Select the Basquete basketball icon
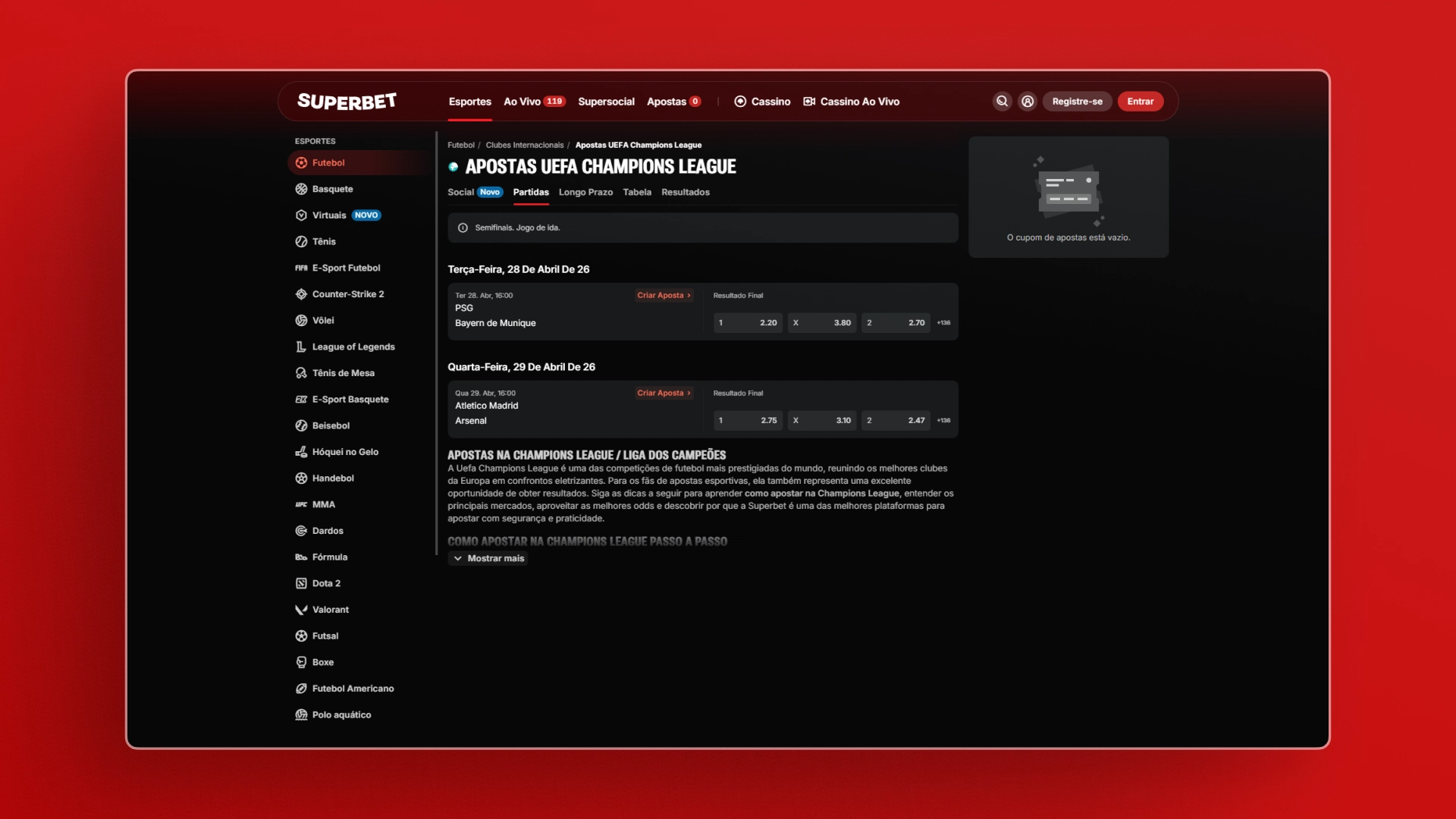The width and height of the screenshot is (1456, 819). [x=301, y=189]
